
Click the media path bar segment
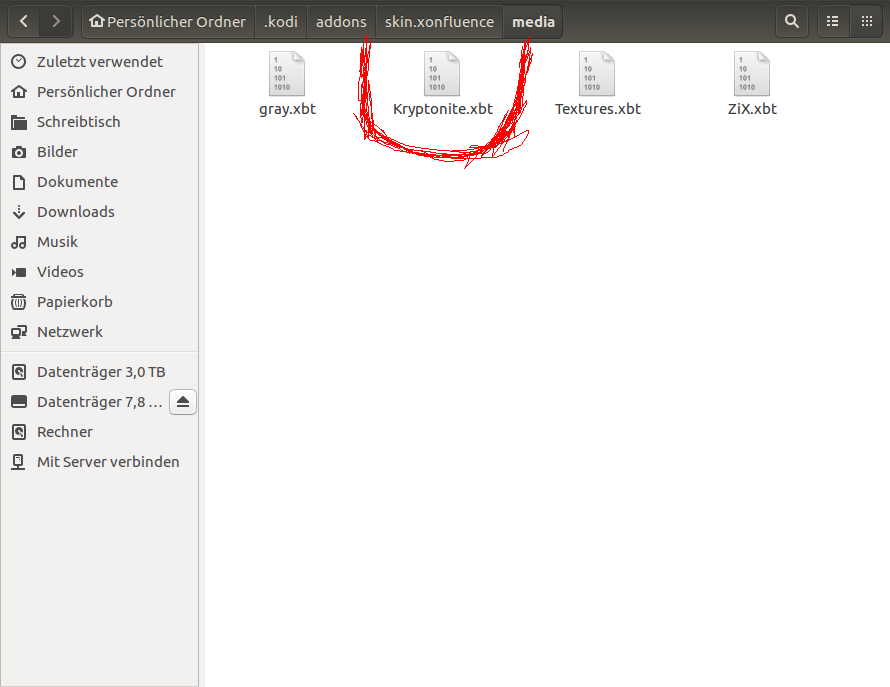click(533, 22)
